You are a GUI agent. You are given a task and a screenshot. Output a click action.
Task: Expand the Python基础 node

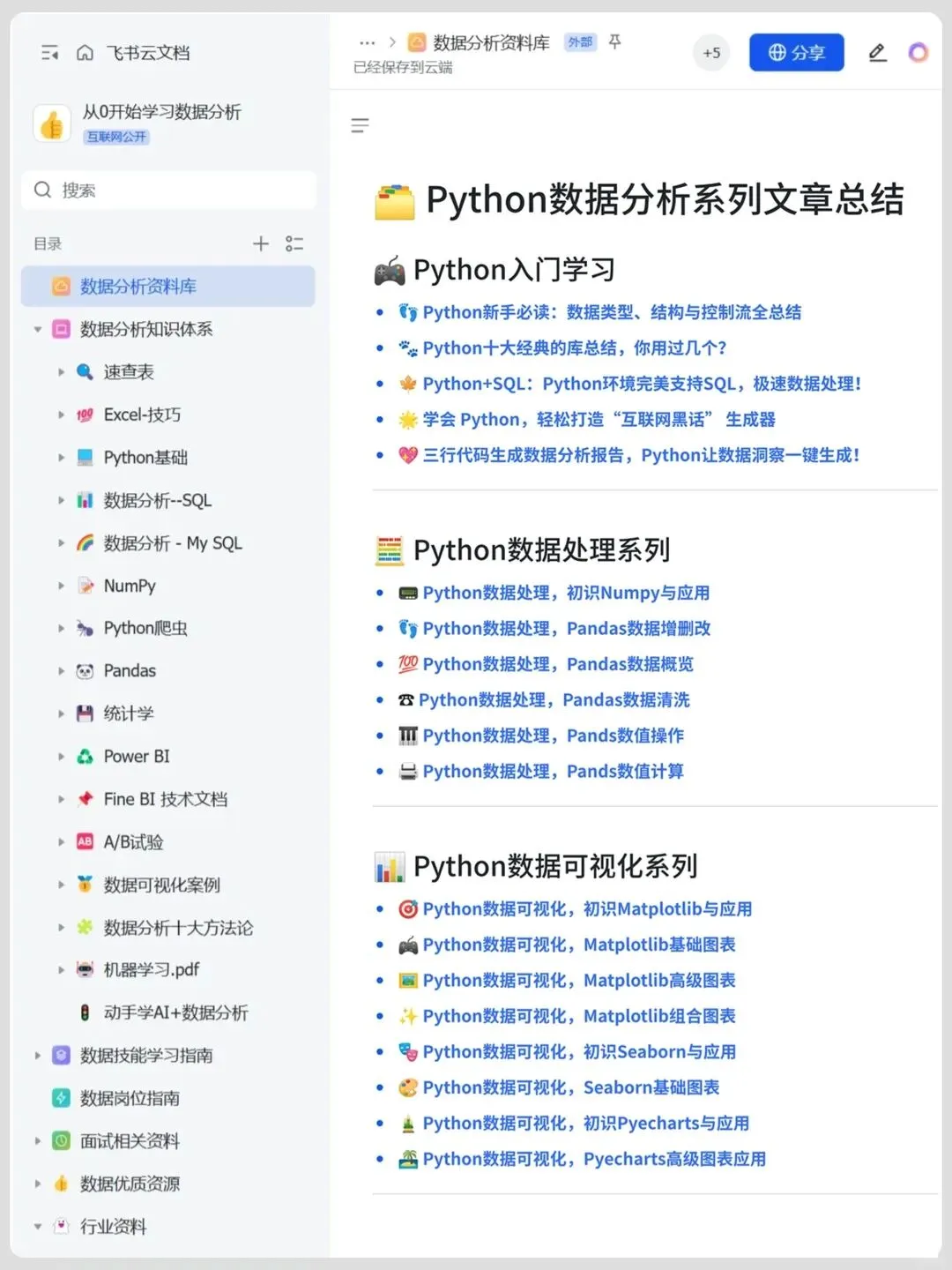click(61, 458)
